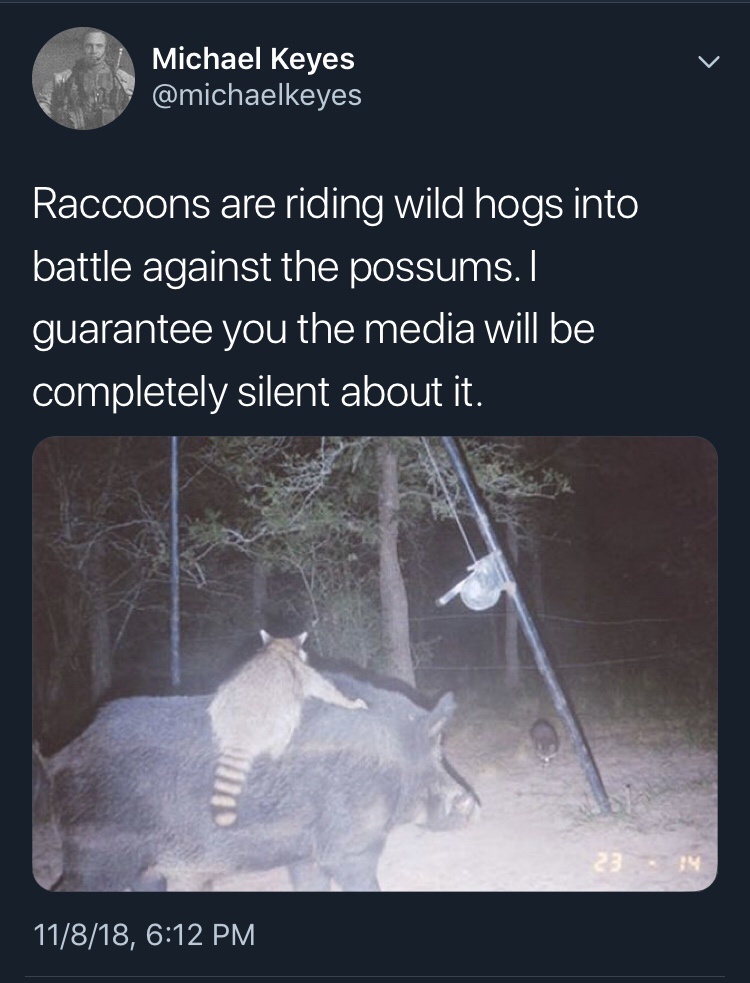Open the attached trail camera photo
750x983 pixels.
(375, 663)
